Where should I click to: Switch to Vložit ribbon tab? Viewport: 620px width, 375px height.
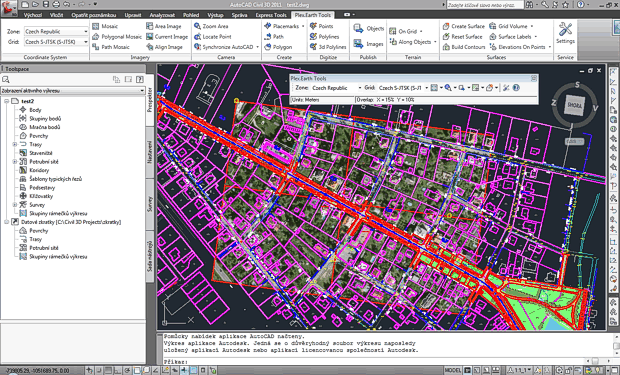tap(56, 15)
